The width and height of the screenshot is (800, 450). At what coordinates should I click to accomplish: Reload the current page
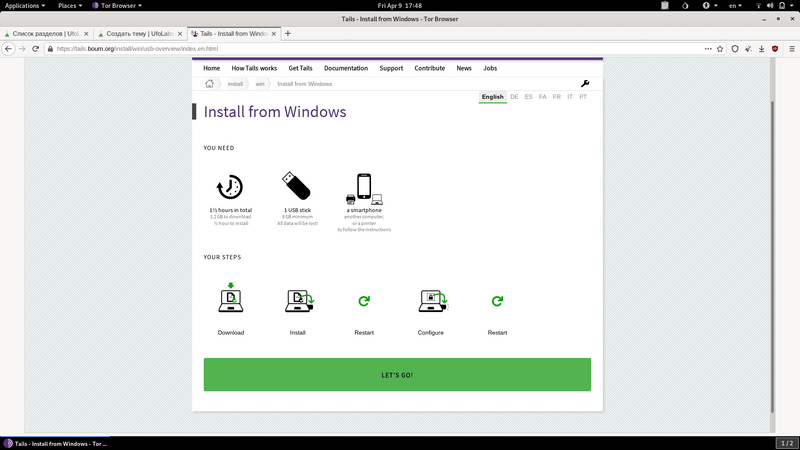point(35,48)
